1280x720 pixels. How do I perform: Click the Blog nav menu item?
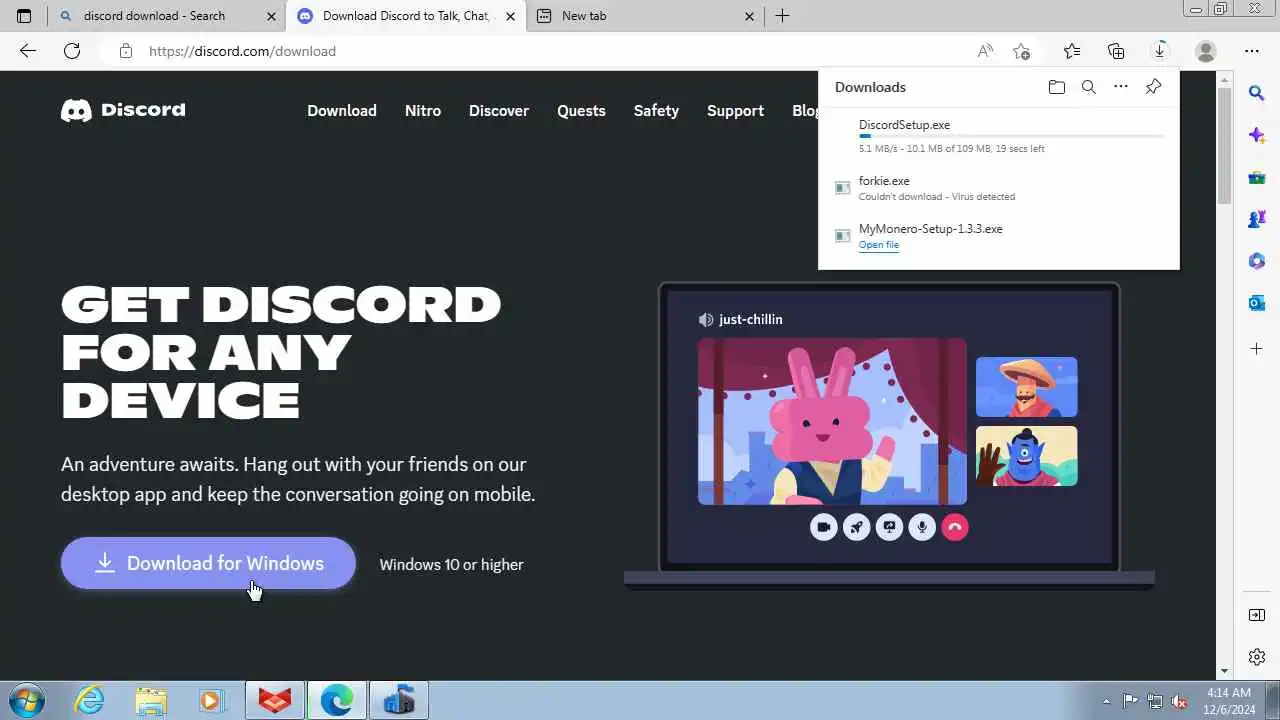(x=805, y=111)
